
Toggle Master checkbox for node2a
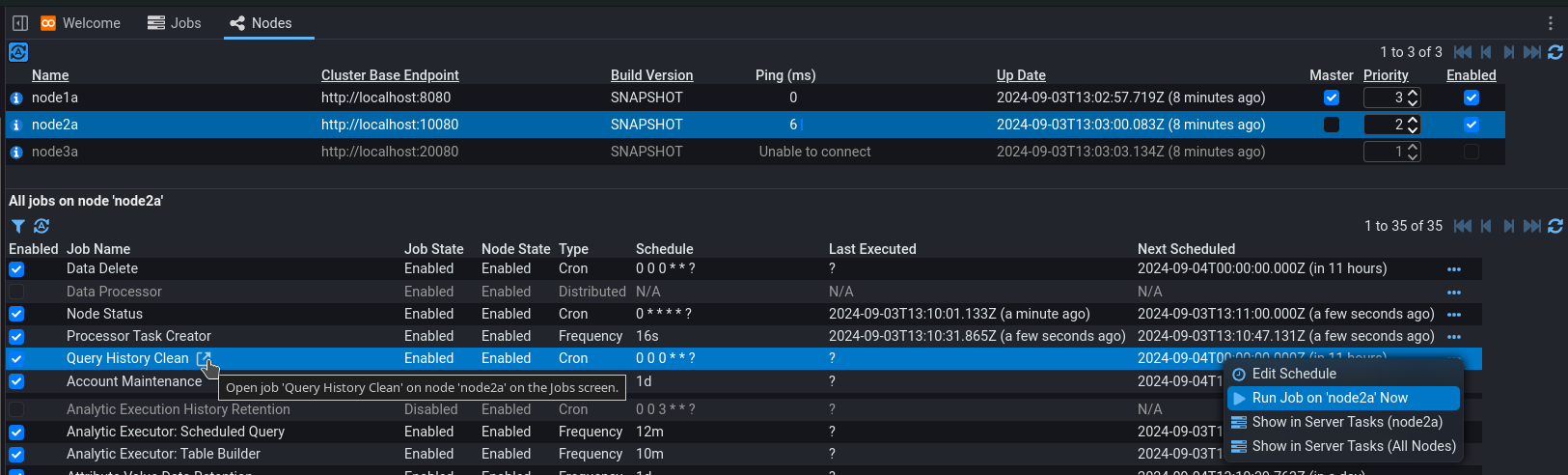[1332, 125]
